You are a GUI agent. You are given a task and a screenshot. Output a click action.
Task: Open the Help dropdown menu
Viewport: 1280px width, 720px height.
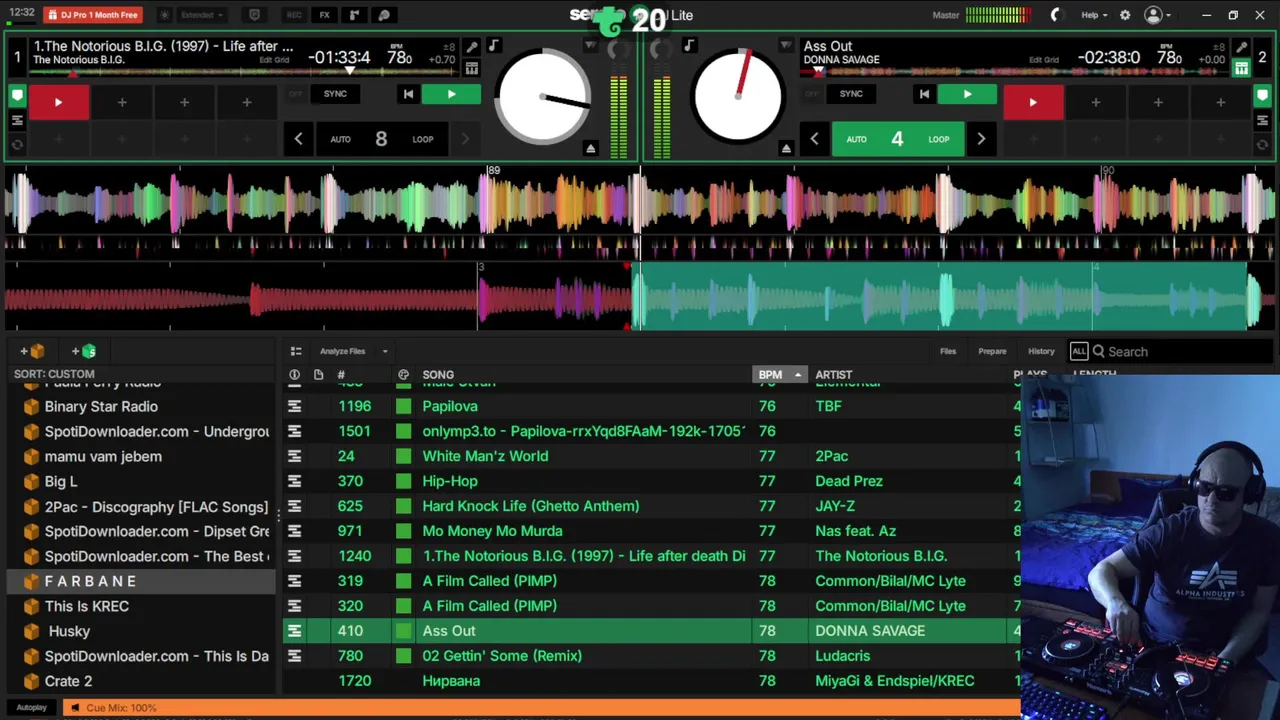(x=1094, y=15)
